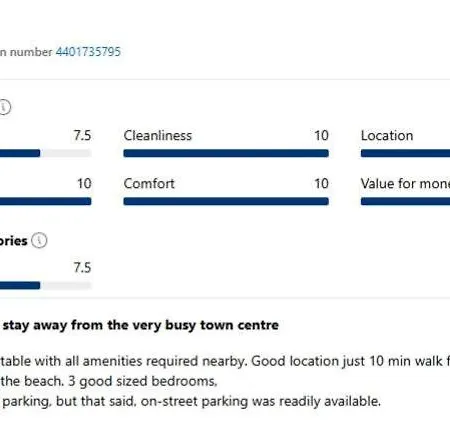The height and width of the screenshot is (435, 450).
Task: Select the Value for money label
Action: pos(405,184)
